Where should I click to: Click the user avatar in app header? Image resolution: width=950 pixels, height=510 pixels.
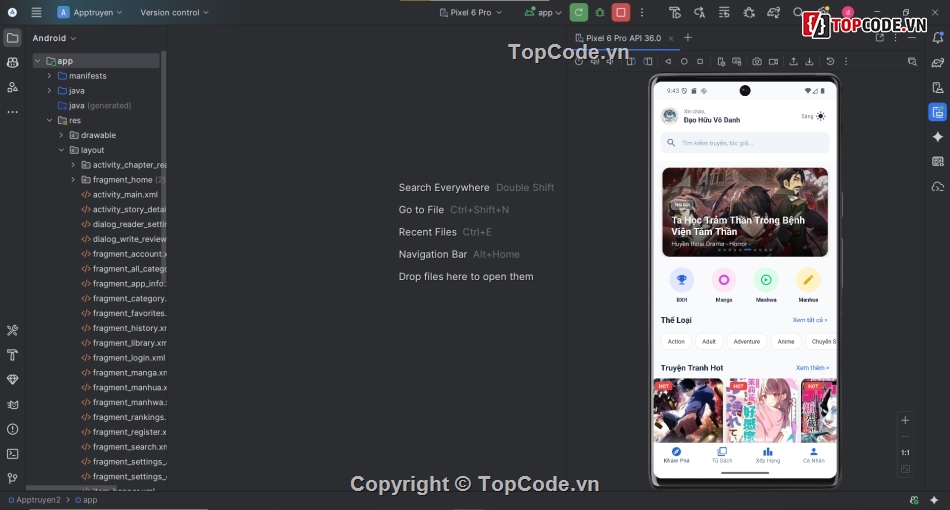pos(669,116)
